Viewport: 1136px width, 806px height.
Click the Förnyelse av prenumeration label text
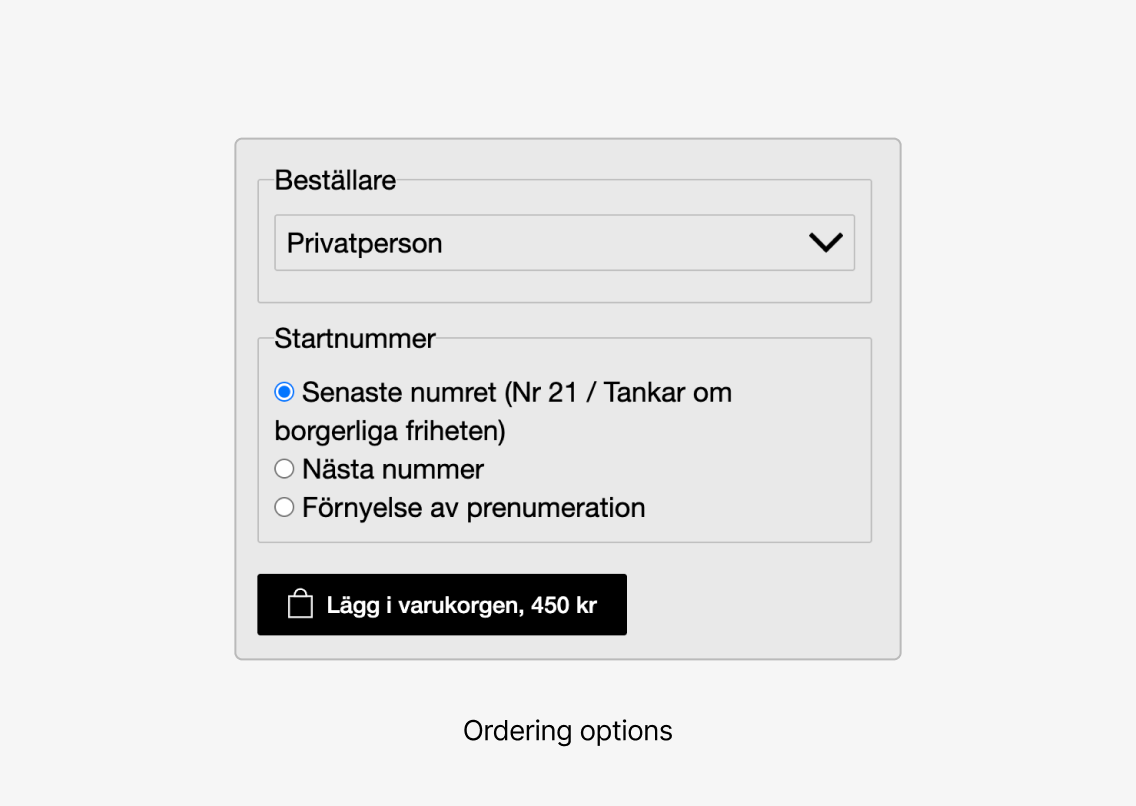click(x=473, y=508)
